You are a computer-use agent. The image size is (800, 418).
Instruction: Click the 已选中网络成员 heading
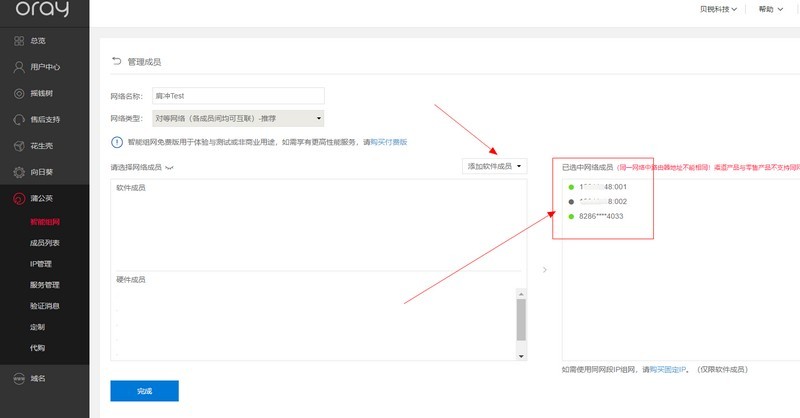point(587,167)
